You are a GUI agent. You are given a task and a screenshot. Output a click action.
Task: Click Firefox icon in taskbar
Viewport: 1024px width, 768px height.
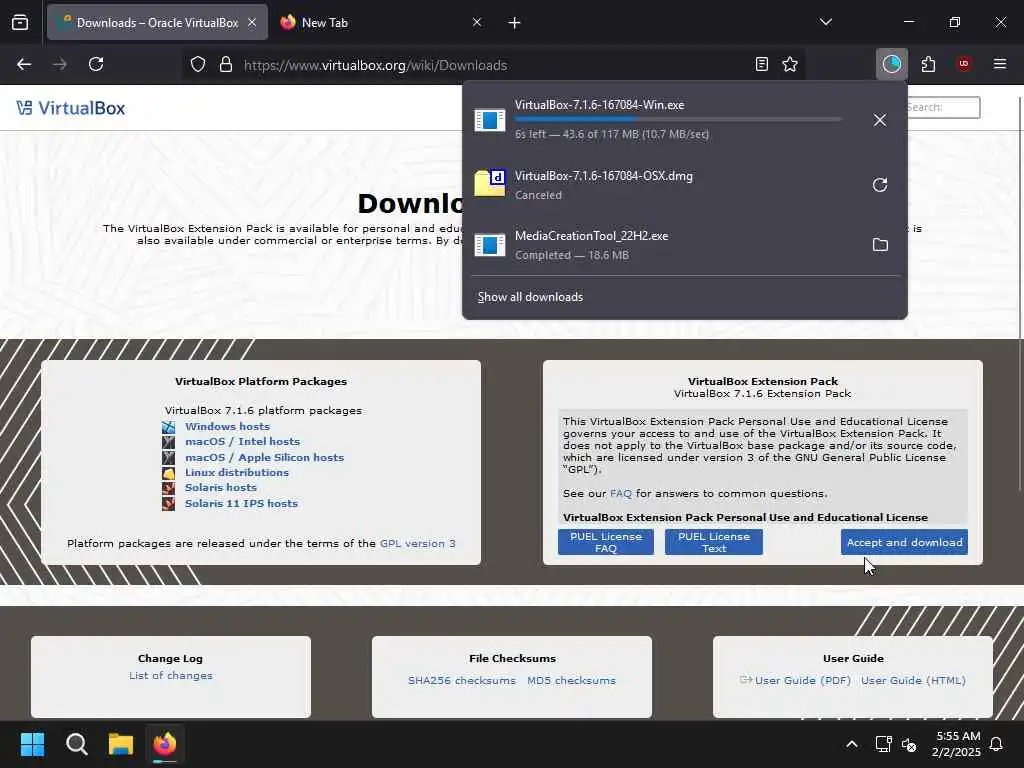click(165, 744)
